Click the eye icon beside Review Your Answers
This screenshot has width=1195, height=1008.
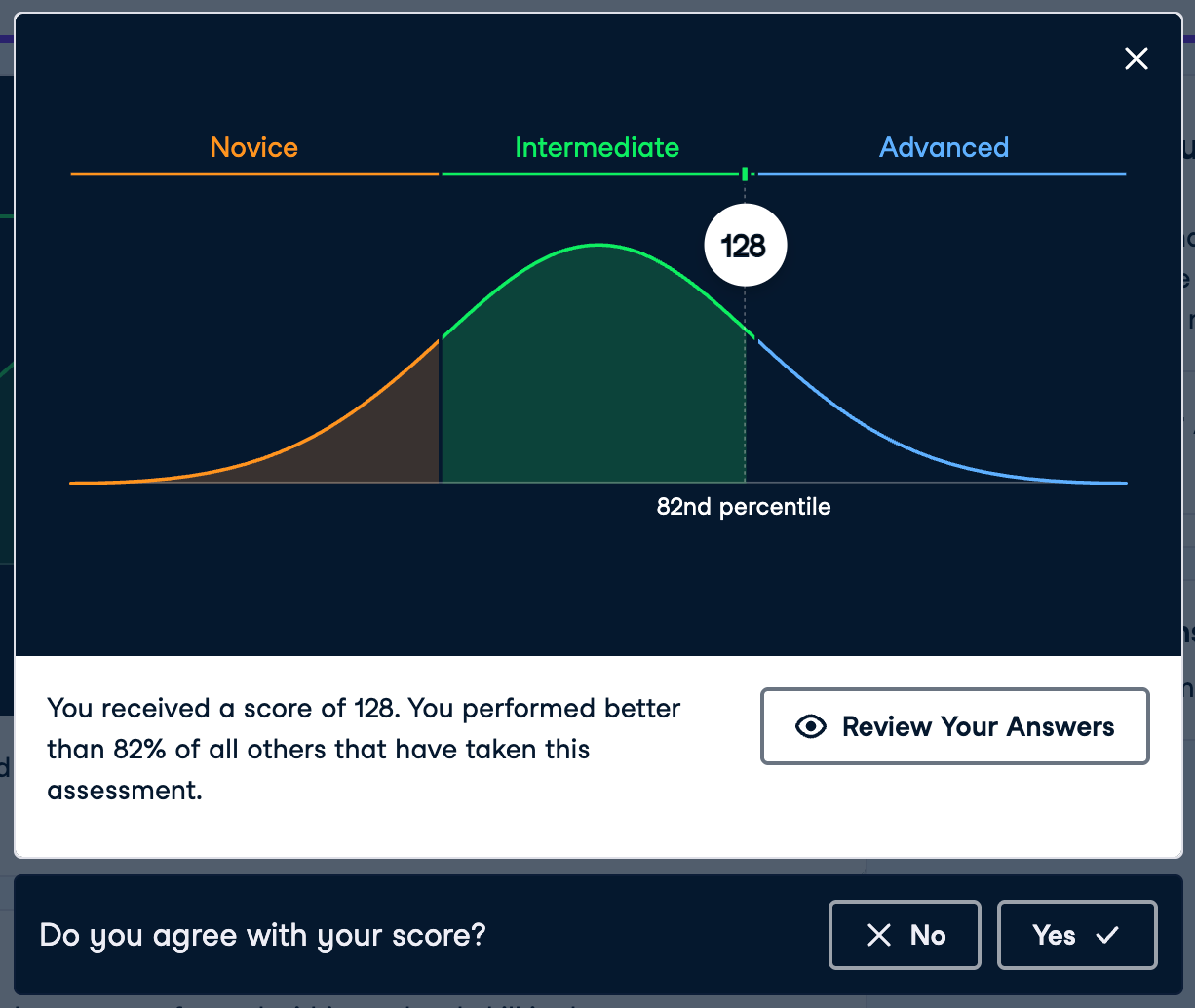pyautogui.click(x=811, y=727)
